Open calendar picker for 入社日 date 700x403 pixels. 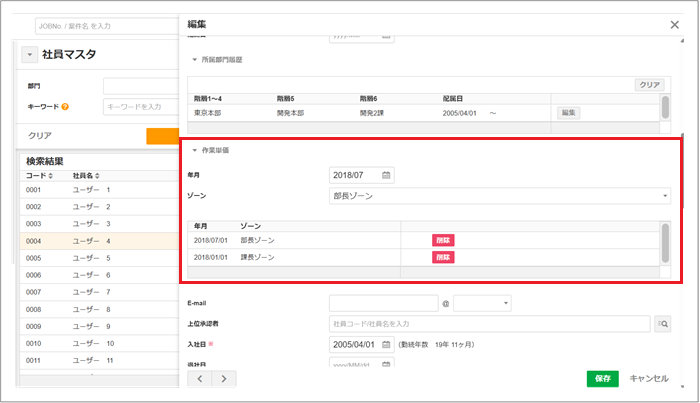(386, 345)
